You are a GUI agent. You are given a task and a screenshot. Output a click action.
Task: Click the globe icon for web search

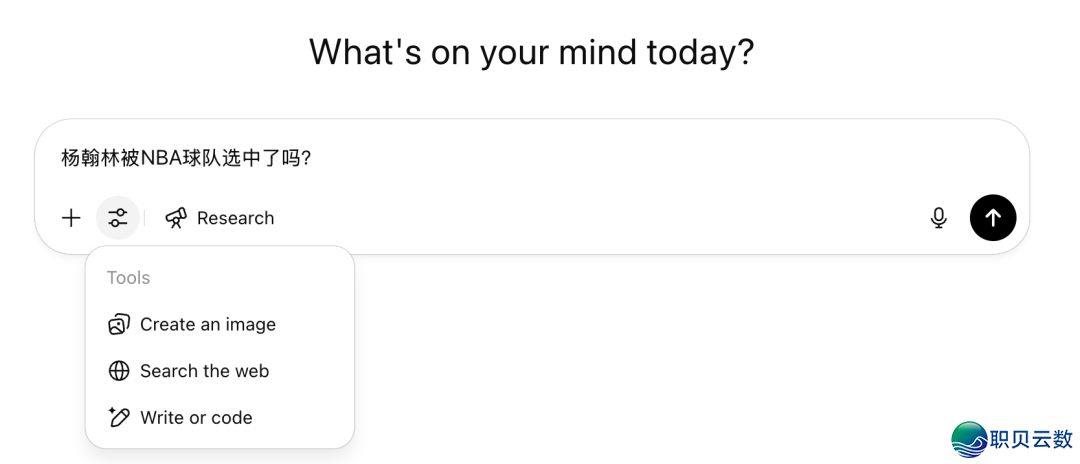(x=119, y=371)
